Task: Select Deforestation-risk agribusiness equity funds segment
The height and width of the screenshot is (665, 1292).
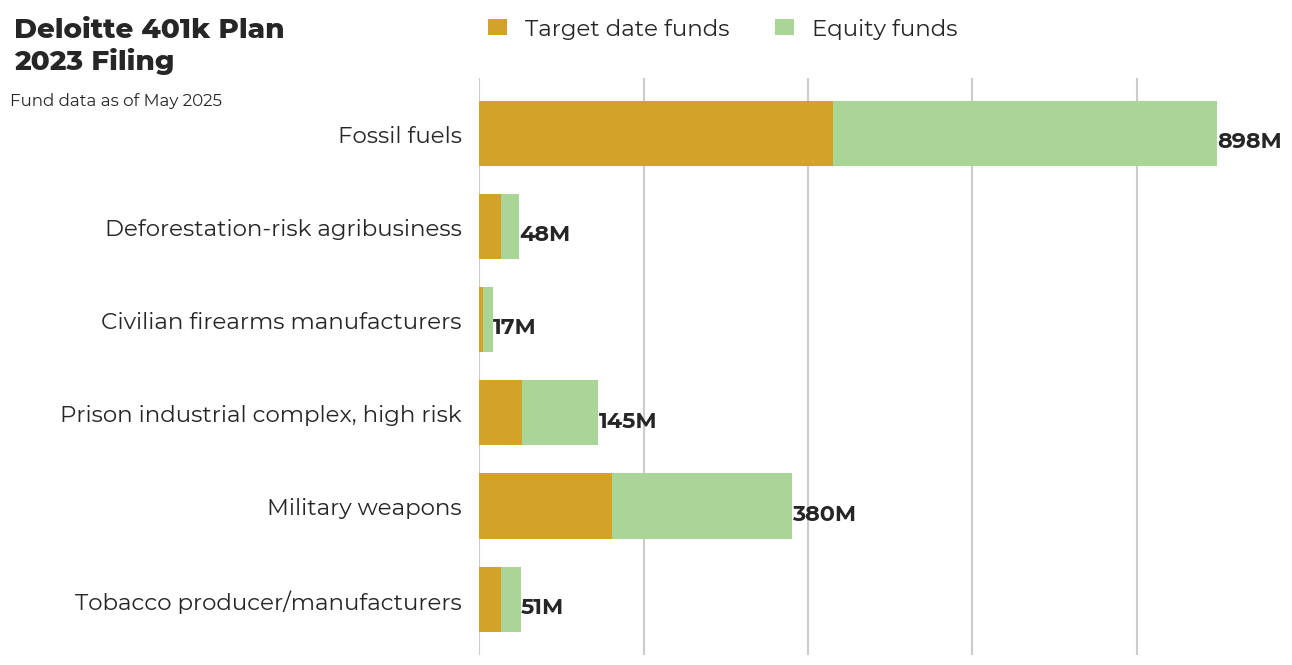Action: tap(510, 226)
